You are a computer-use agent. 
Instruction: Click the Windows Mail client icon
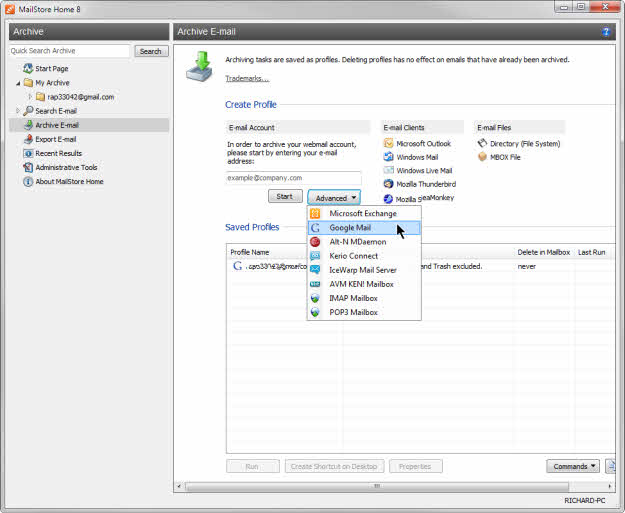point(389,157)
